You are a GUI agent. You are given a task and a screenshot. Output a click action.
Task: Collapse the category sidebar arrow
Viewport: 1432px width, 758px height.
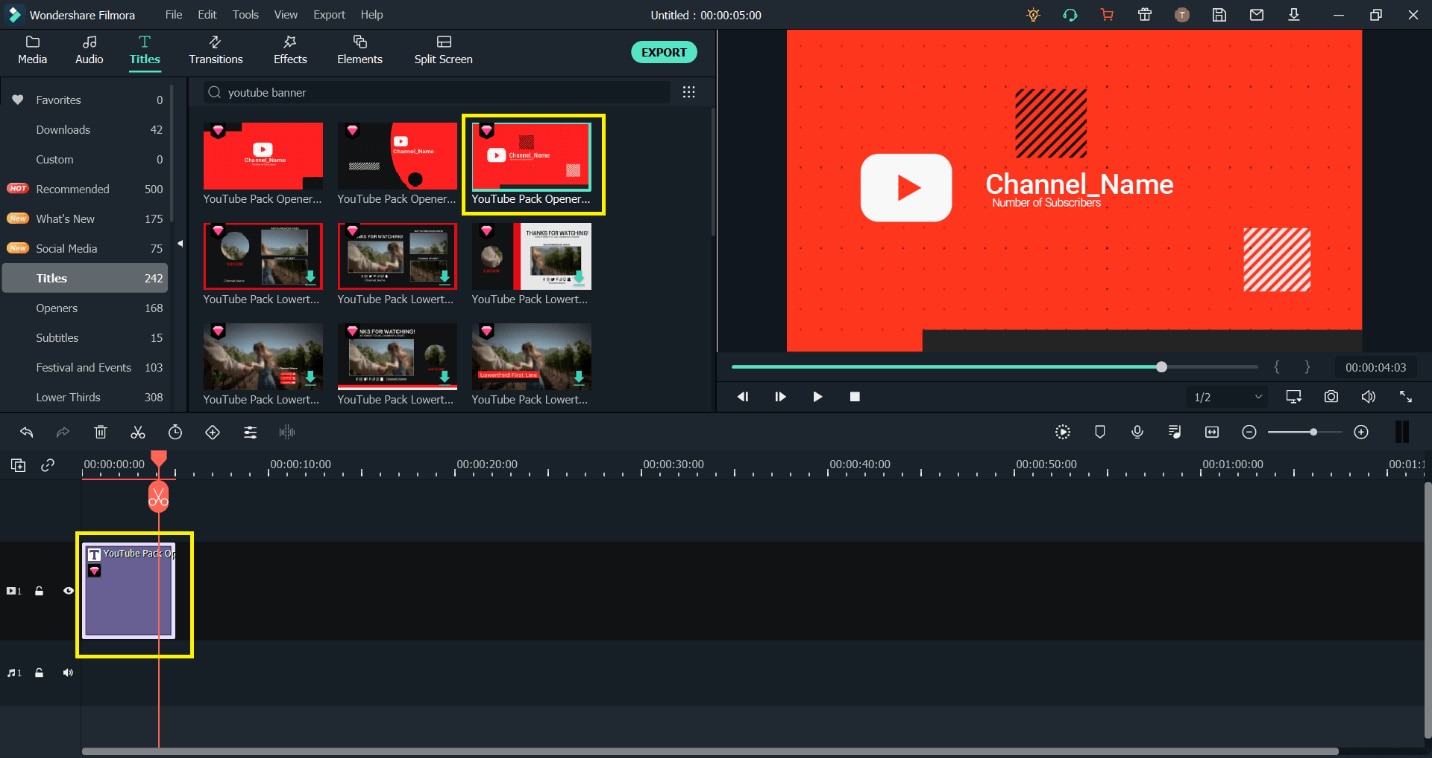point(181,244)
